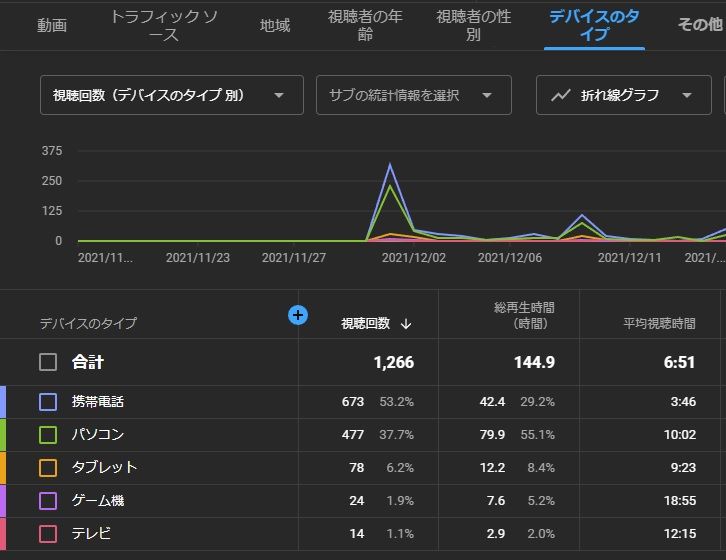The width and height of the screenshot is (726, 560).
Task: Go to the 視聴者の年齢 tab
Action: (365, 26)
